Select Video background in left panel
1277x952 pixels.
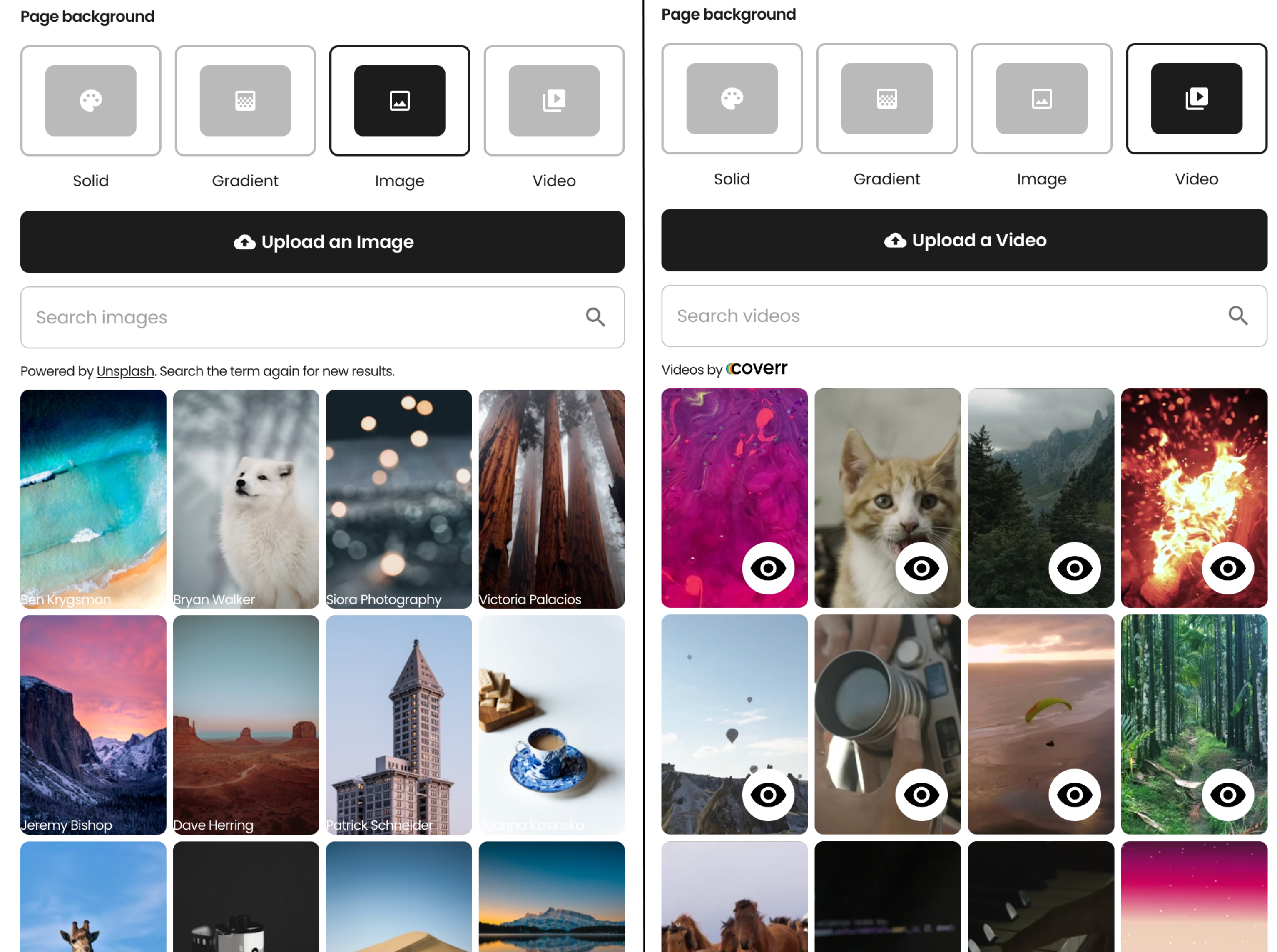pos(554,101)
